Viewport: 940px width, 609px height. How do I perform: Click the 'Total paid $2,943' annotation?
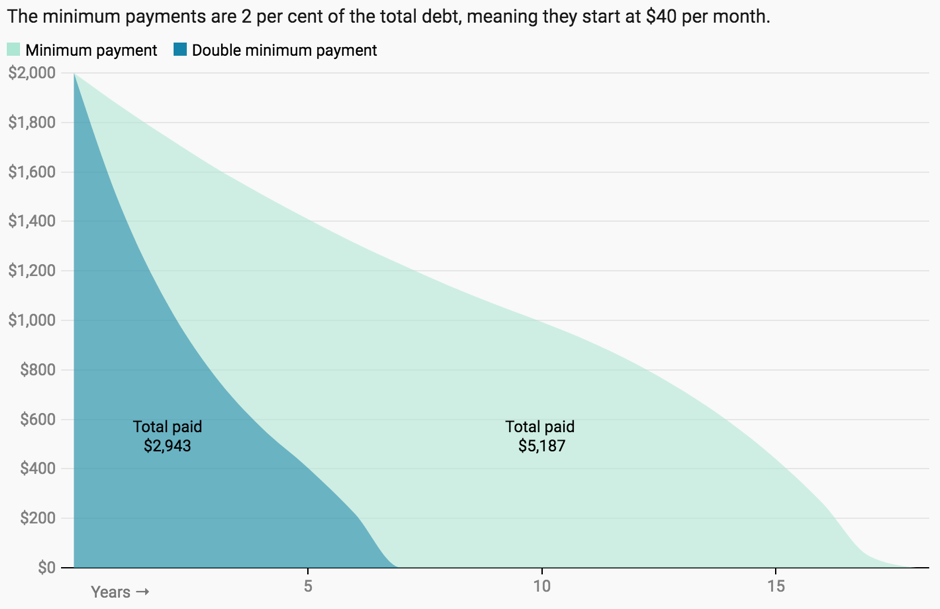(167, 437)
